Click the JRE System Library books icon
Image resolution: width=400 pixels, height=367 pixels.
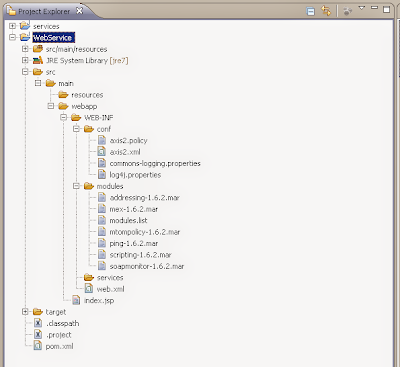pyautogui.click(x=38, y=60)
